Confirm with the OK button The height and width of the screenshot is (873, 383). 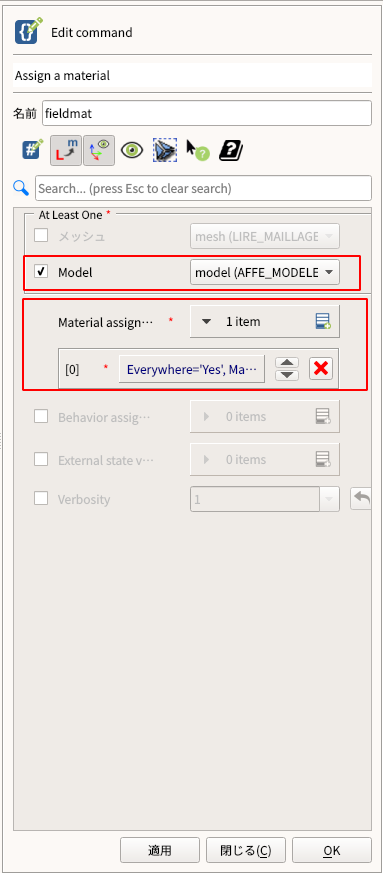click(332, 851)
